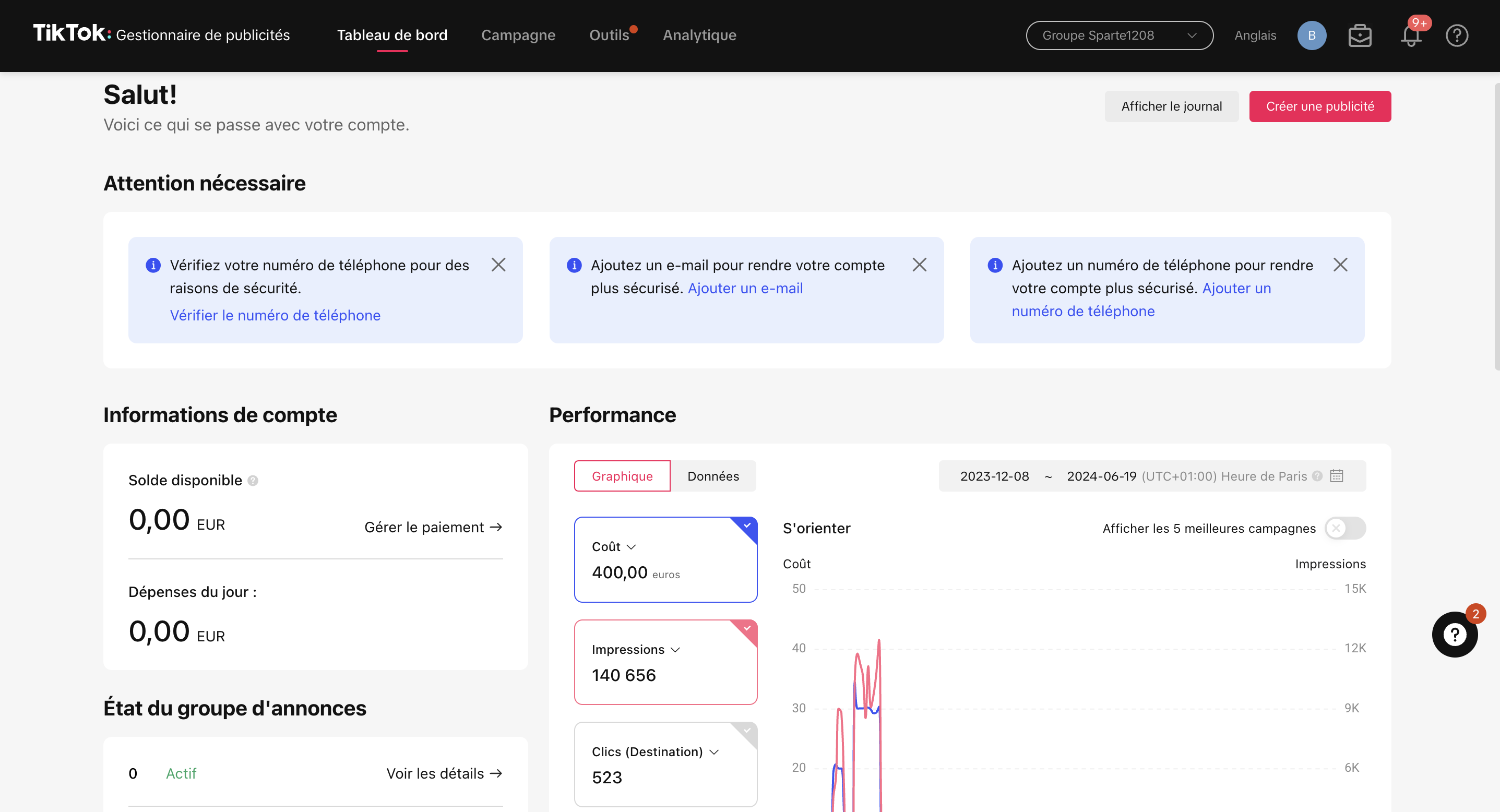Go to the Campagne menu
The height and width of the screenshot is (812, 1500).
click(518, 35)
